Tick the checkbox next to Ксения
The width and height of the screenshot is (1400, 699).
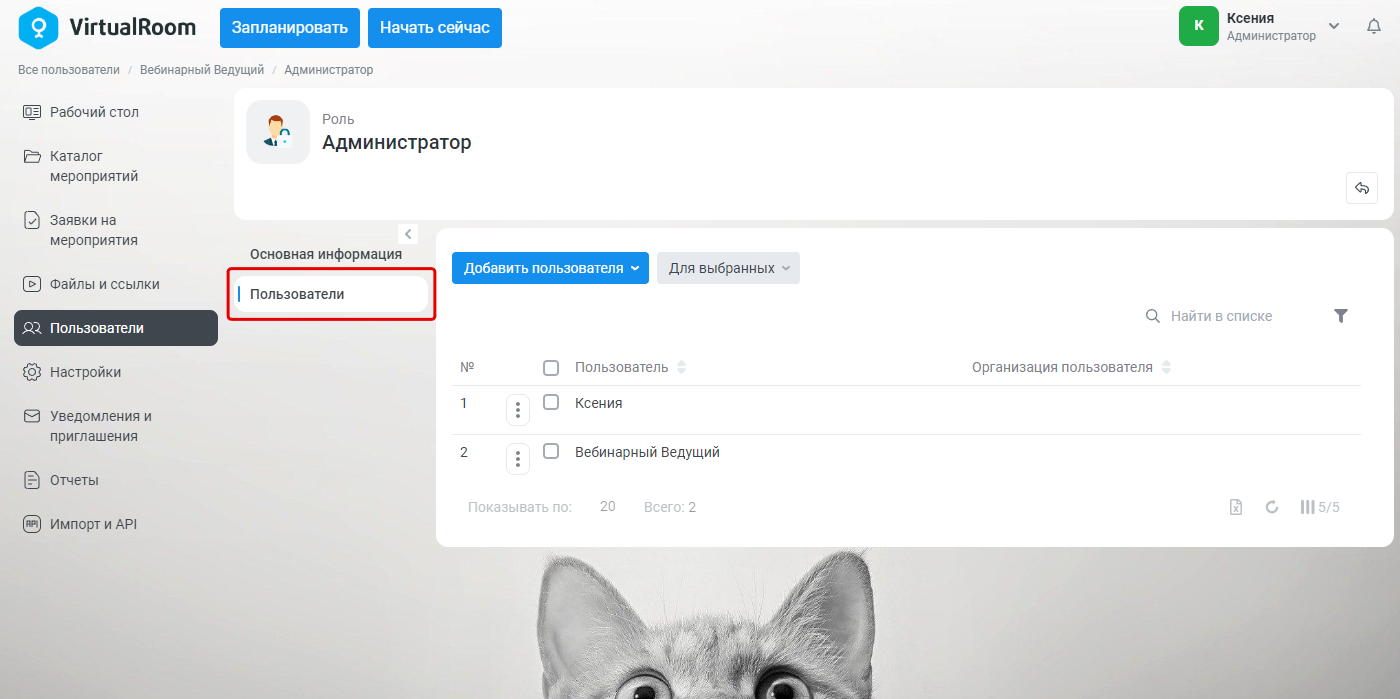pos(551,402)
